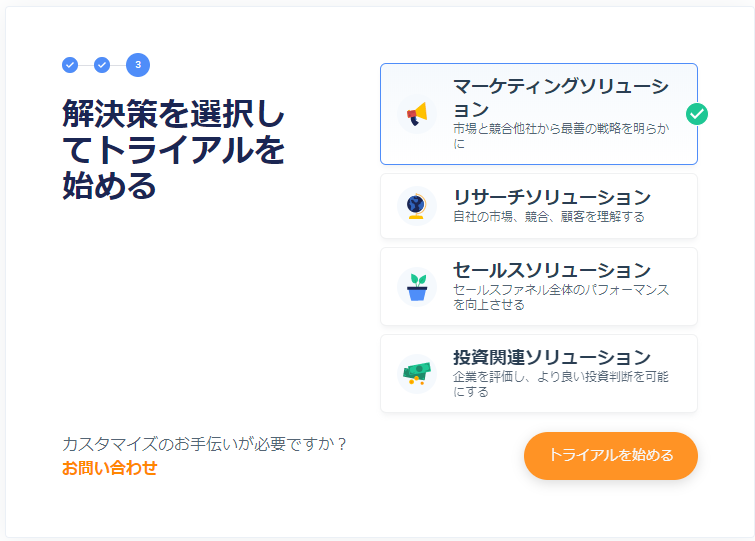Image resolution: width=755 pixels, height=541 pixels.
Task: Click 自社の市場、競合、顧客を理解する description
Action: pos(548,216)
